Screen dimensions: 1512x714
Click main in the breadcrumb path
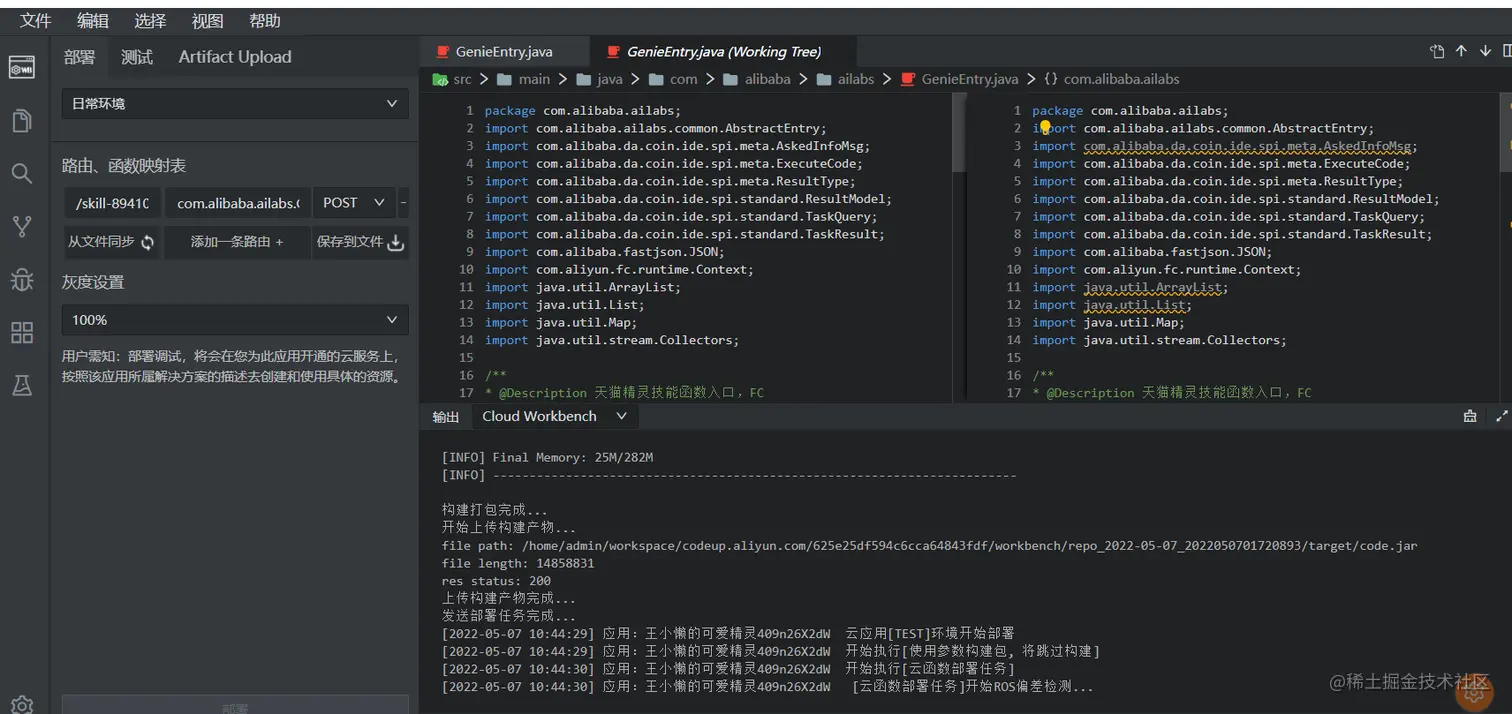(x=534, y=79)
